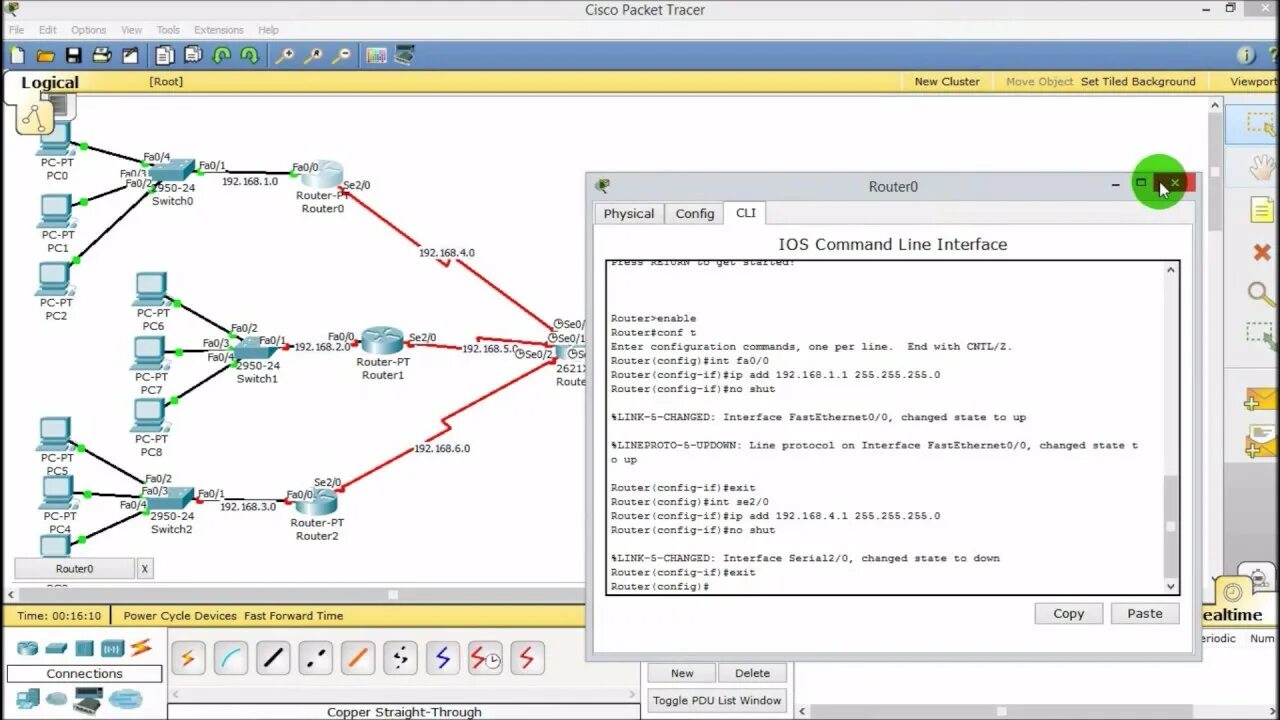Zoom out with the minus magnifier
The height and width of the screenshot is (720, 1280).
coord(341,56)
